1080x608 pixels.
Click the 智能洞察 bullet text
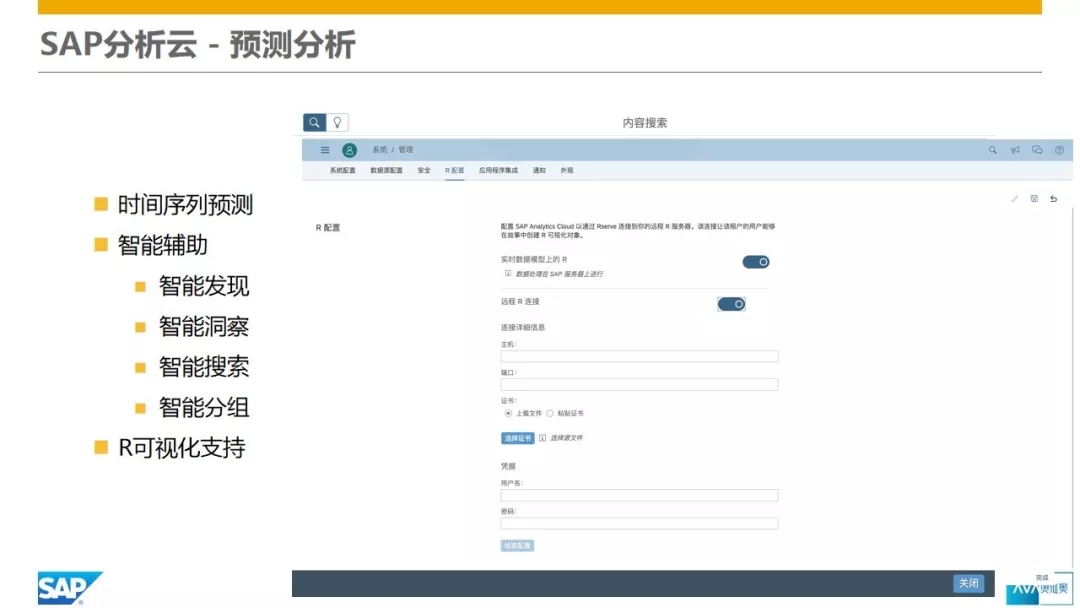204,326
